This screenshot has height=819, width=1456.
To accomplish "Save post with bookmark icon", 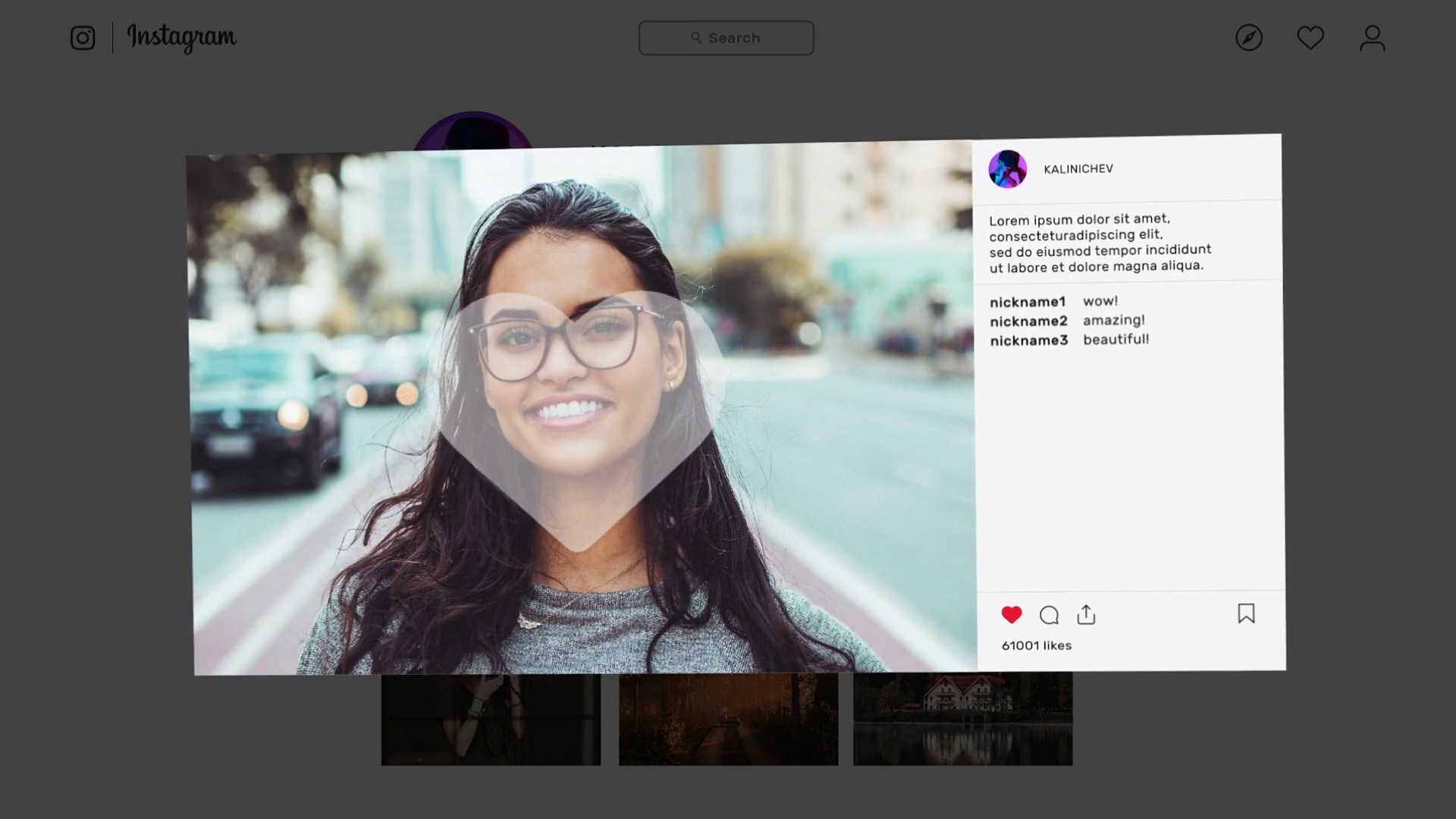I will tap(1246, 613).
